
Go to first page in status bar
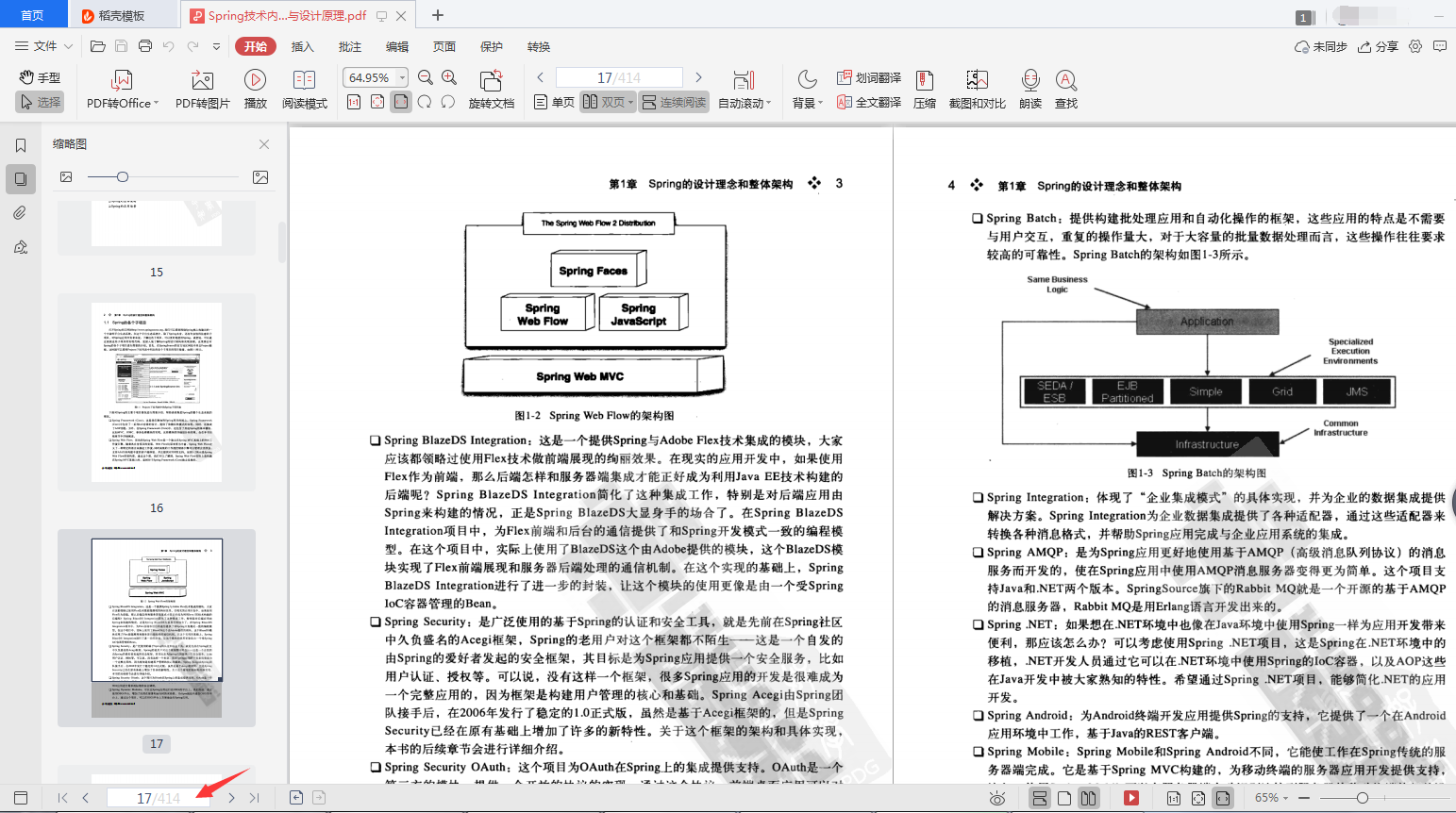[x=63, y=798]
